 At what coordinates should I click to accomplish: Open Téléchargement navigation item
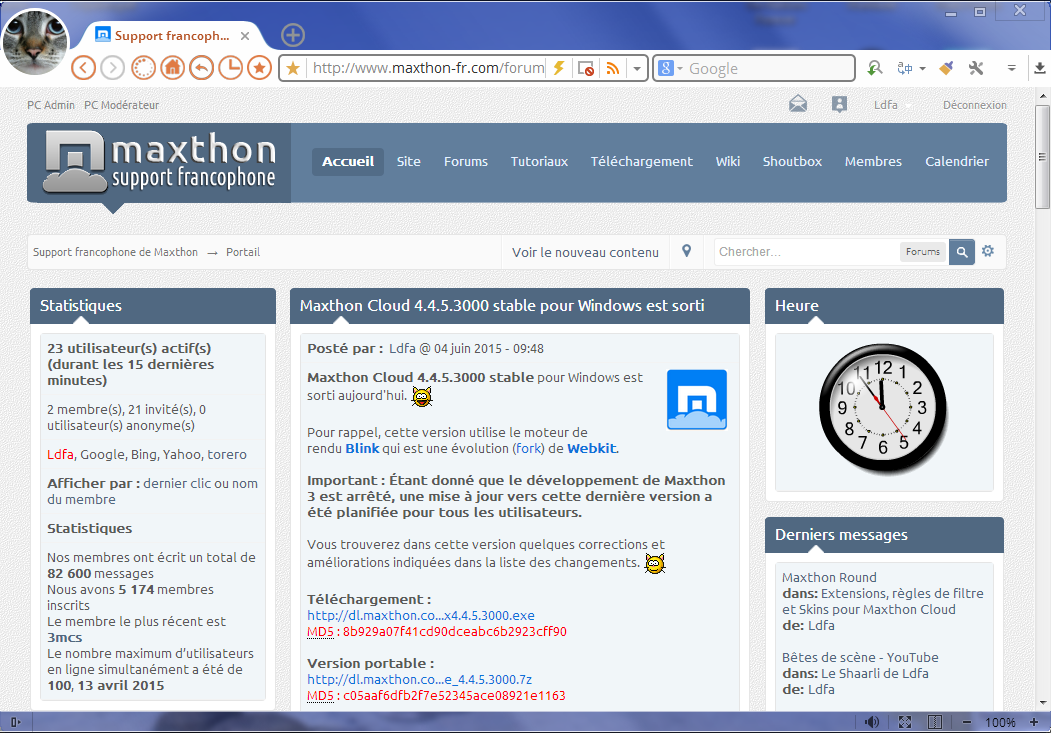(x=641, y=161)
